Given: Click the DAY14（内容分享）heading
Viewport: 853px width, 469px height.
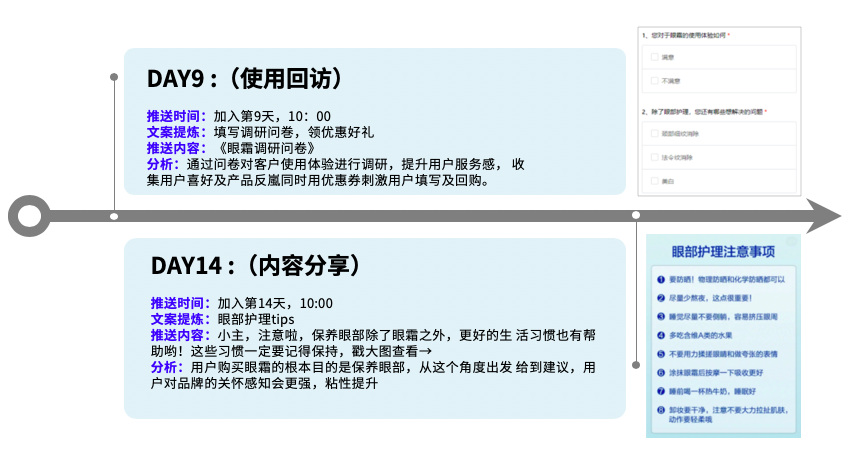Looking at the screenshot, I should (255, 266).
